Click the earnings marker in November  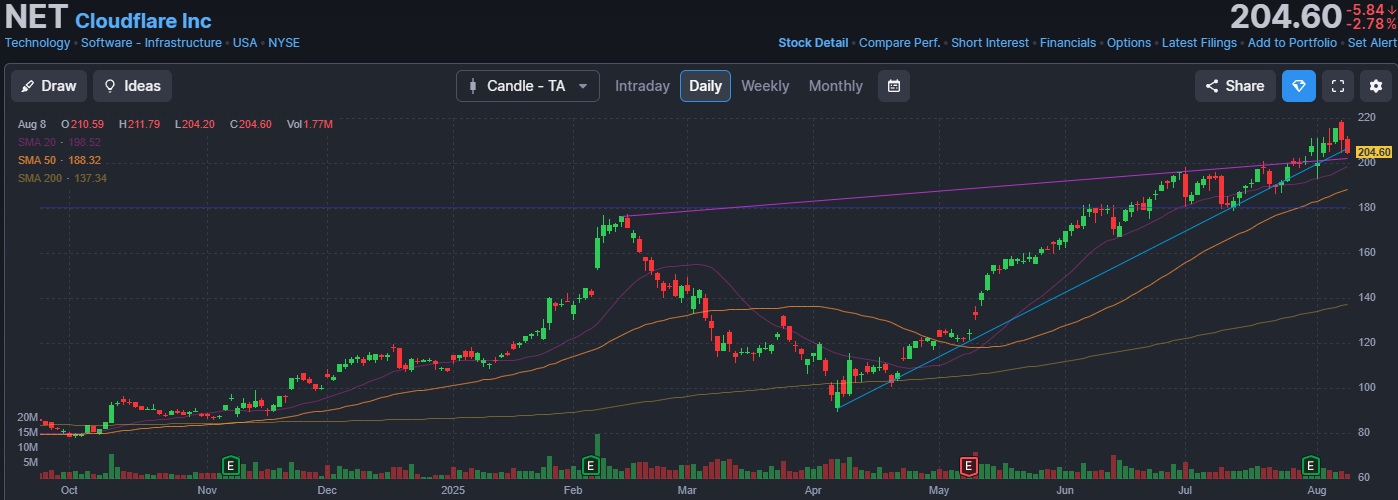(231, 465)
